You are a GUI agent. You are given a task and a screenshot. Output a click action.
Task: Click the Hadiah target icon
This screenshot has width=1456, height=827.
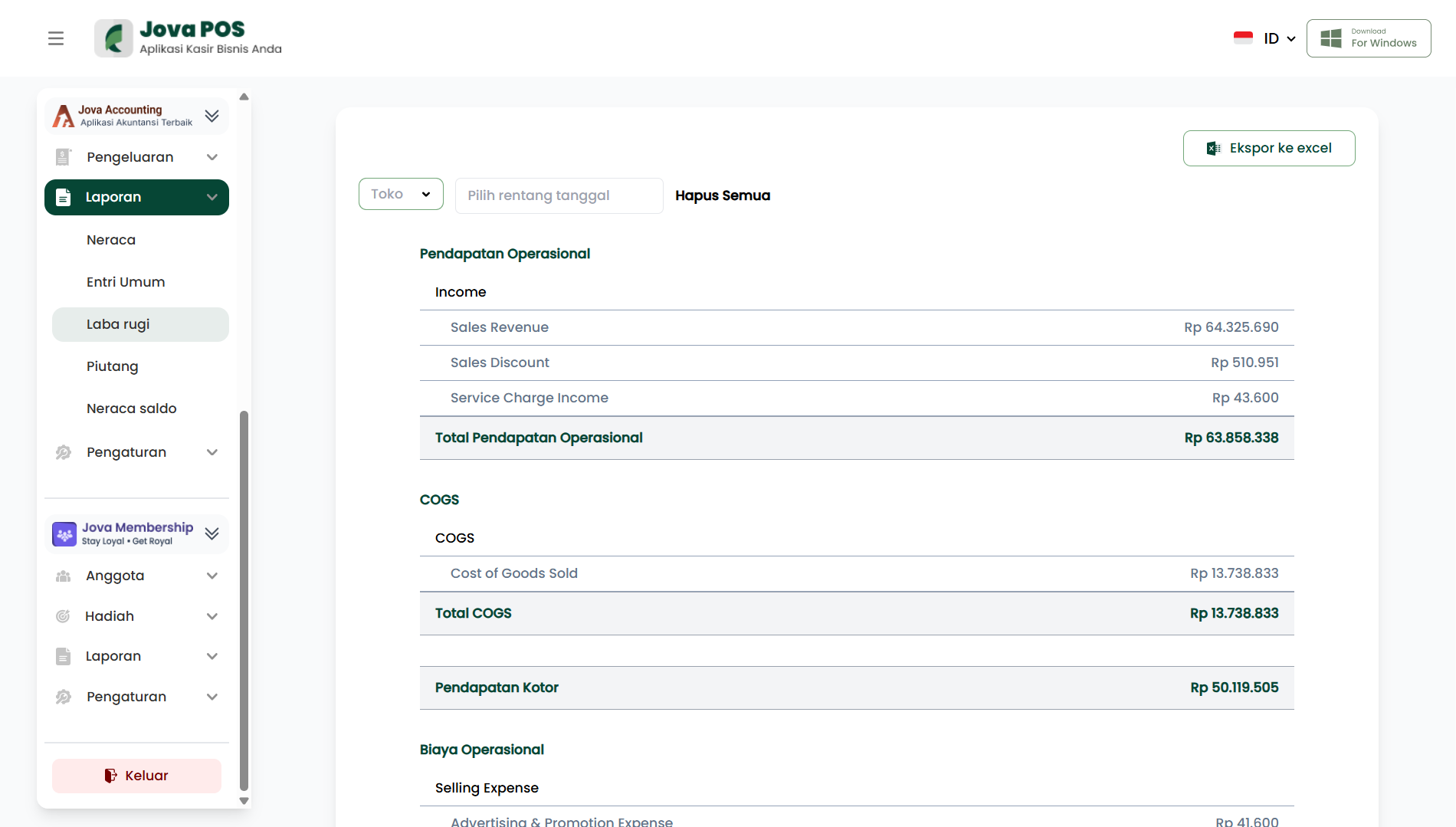(63, 616)
